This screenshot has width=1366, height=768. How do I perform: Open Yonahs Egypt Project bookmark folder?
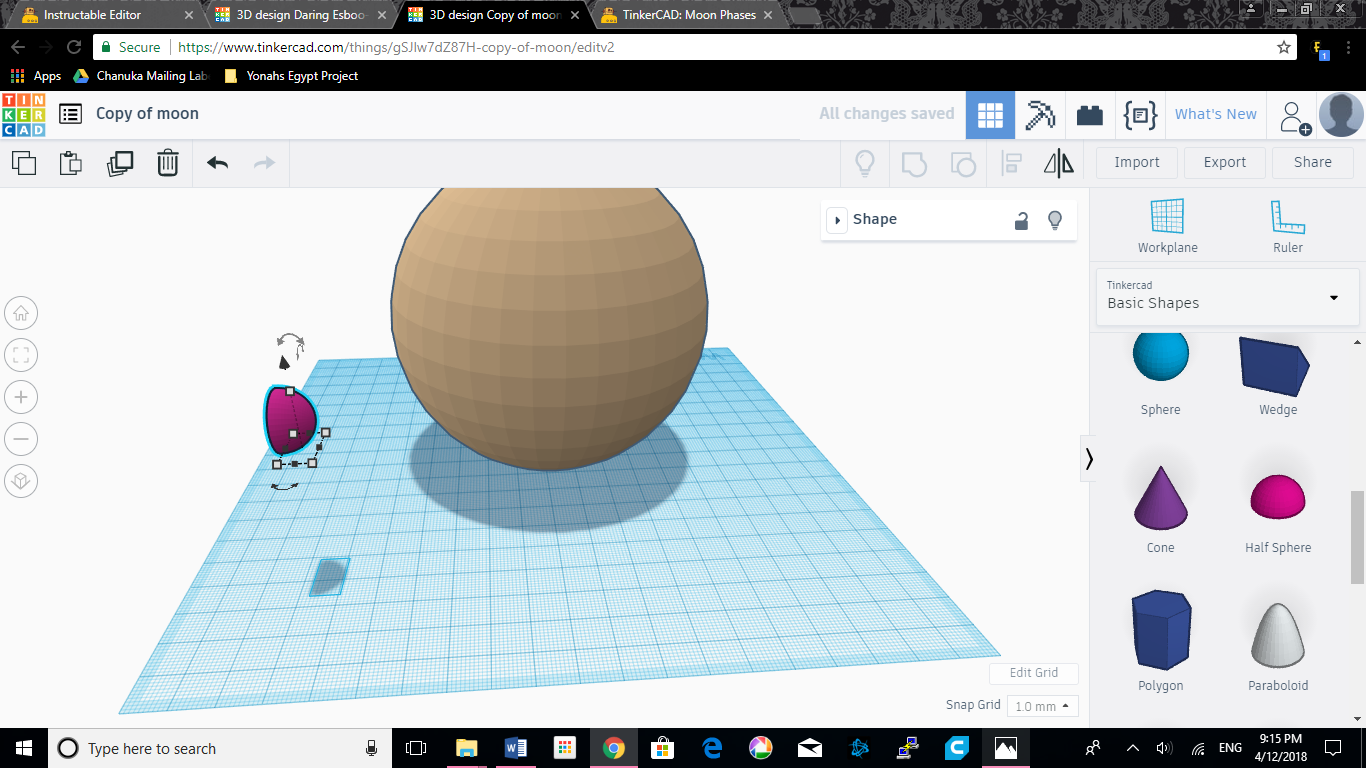coord(291,76)
